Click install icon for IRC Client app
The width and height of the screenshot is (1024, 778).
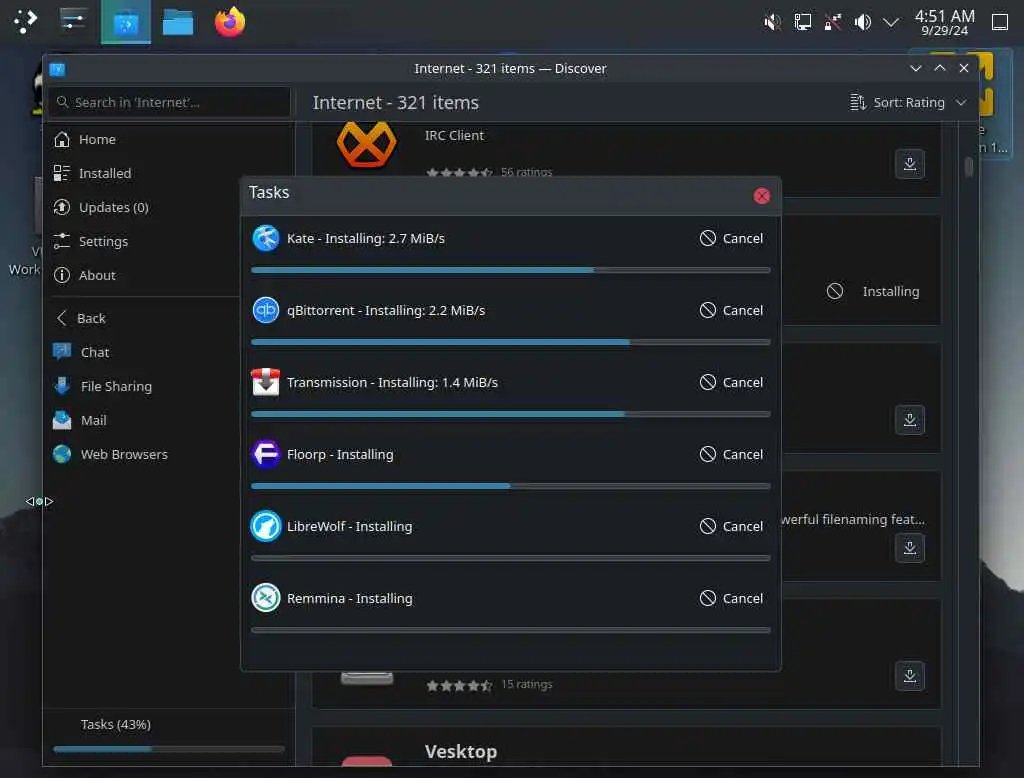coord(910,163)
